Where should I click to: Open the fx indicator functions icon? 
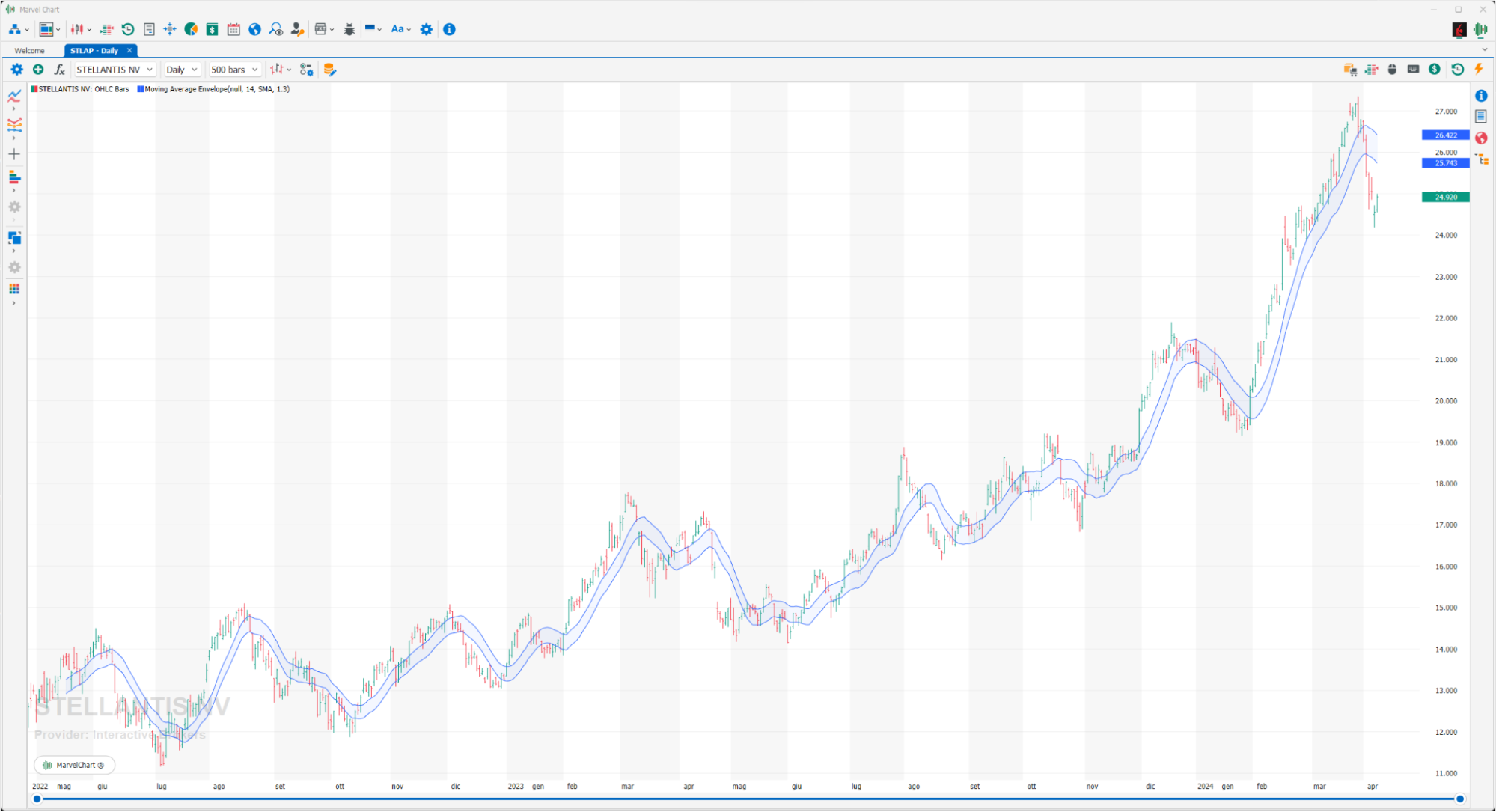point(59,70)
